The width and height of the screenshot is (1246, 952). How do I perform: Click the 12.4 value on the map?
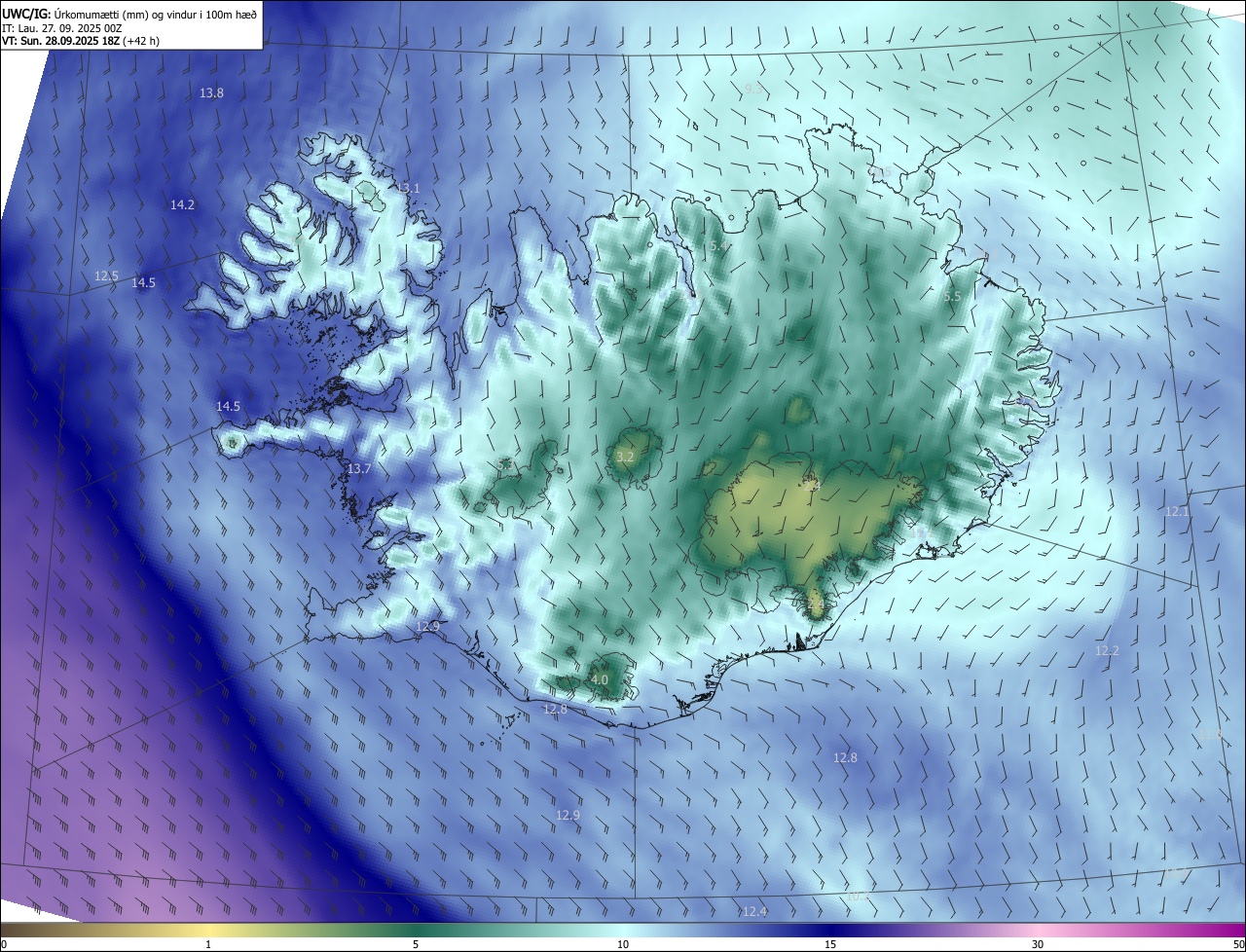[x=754, y=911]
